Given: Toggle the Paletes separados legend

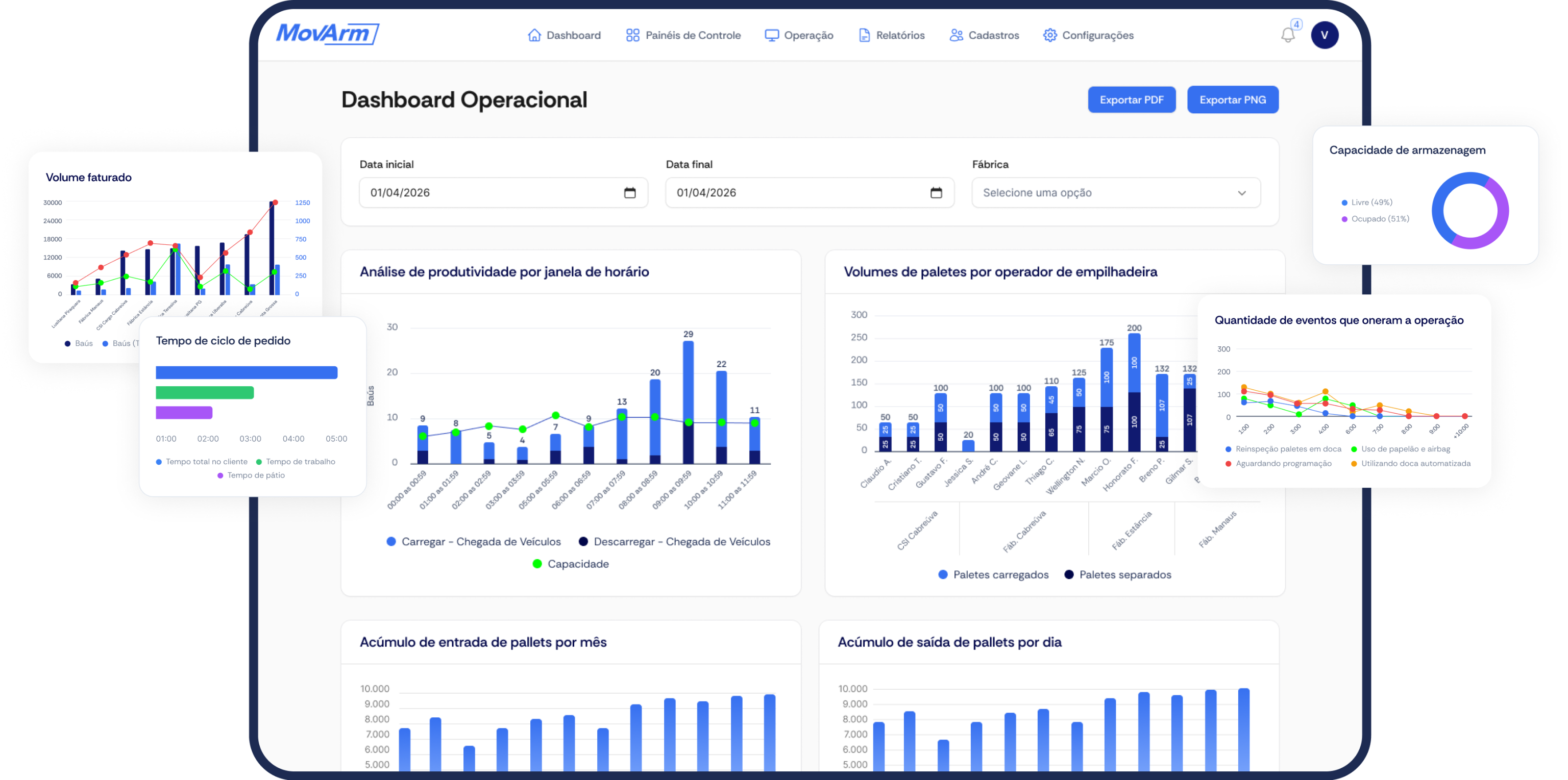Looking at the screenshot, I should tap(1118, 575).
